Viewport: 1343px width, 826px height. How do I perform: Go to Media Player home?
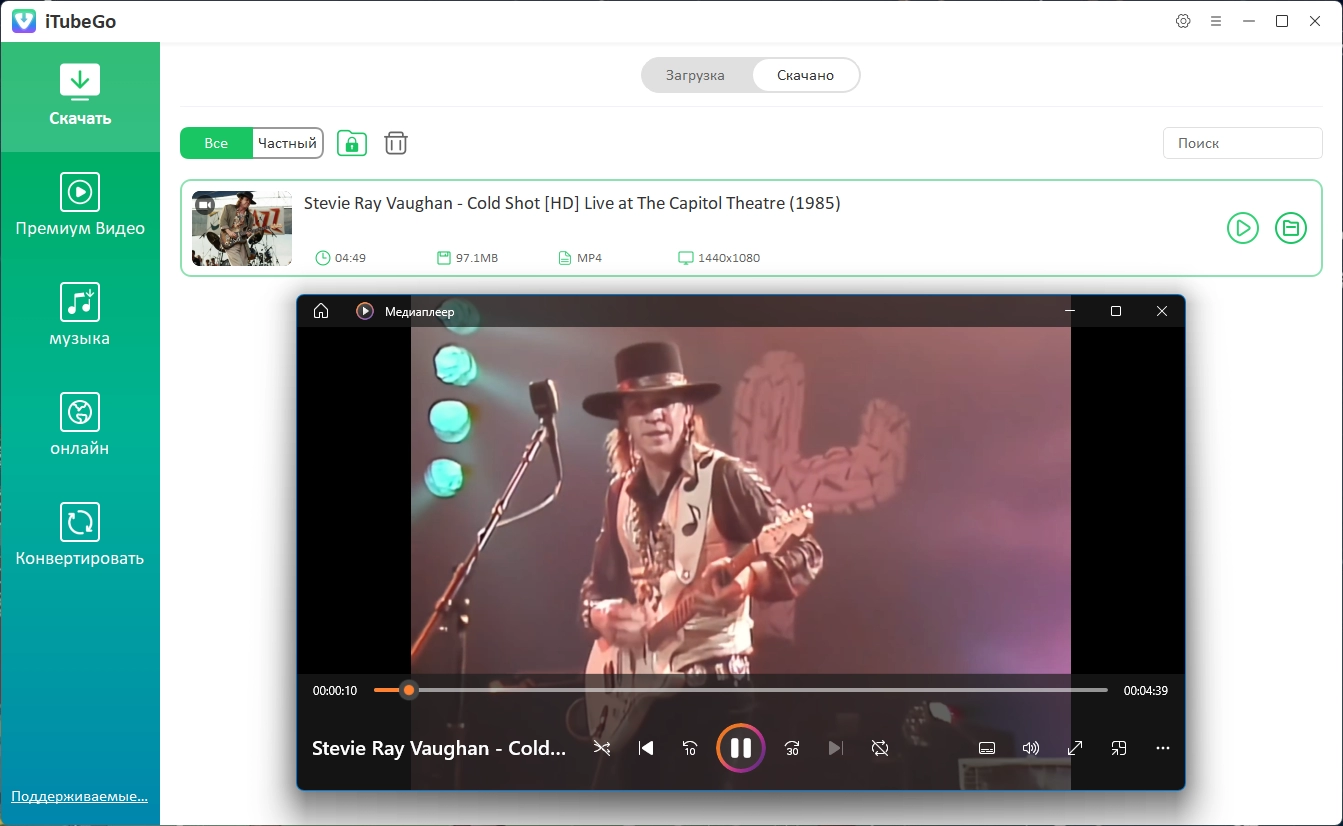click(x=321, y=311)
